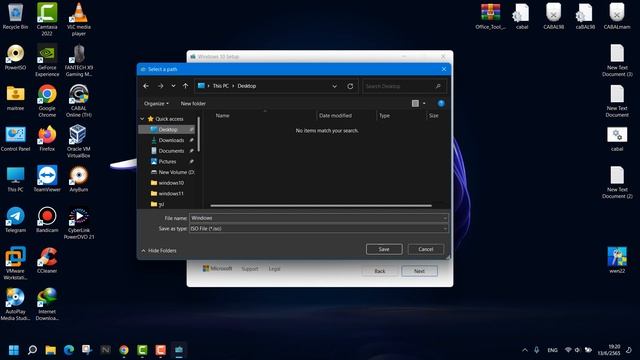Create a New folder

click(x=193, y=104)
